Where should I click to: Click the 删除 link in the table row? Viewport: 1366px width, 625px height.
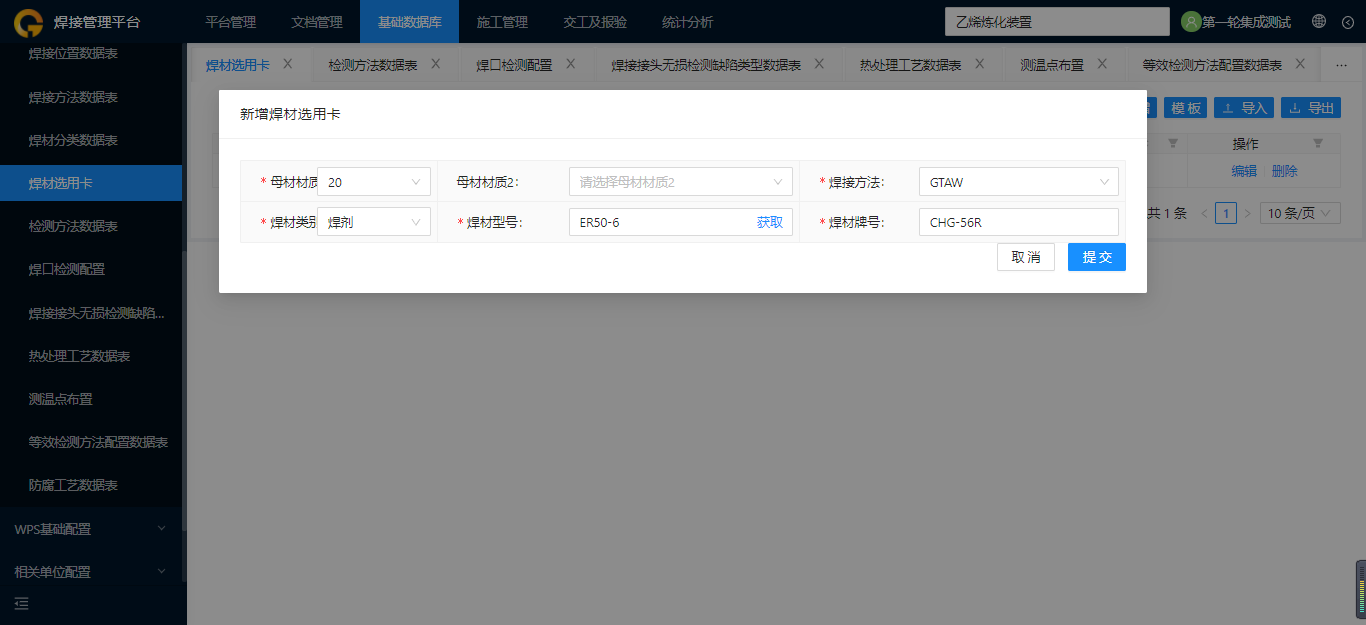click(1285, 171)
